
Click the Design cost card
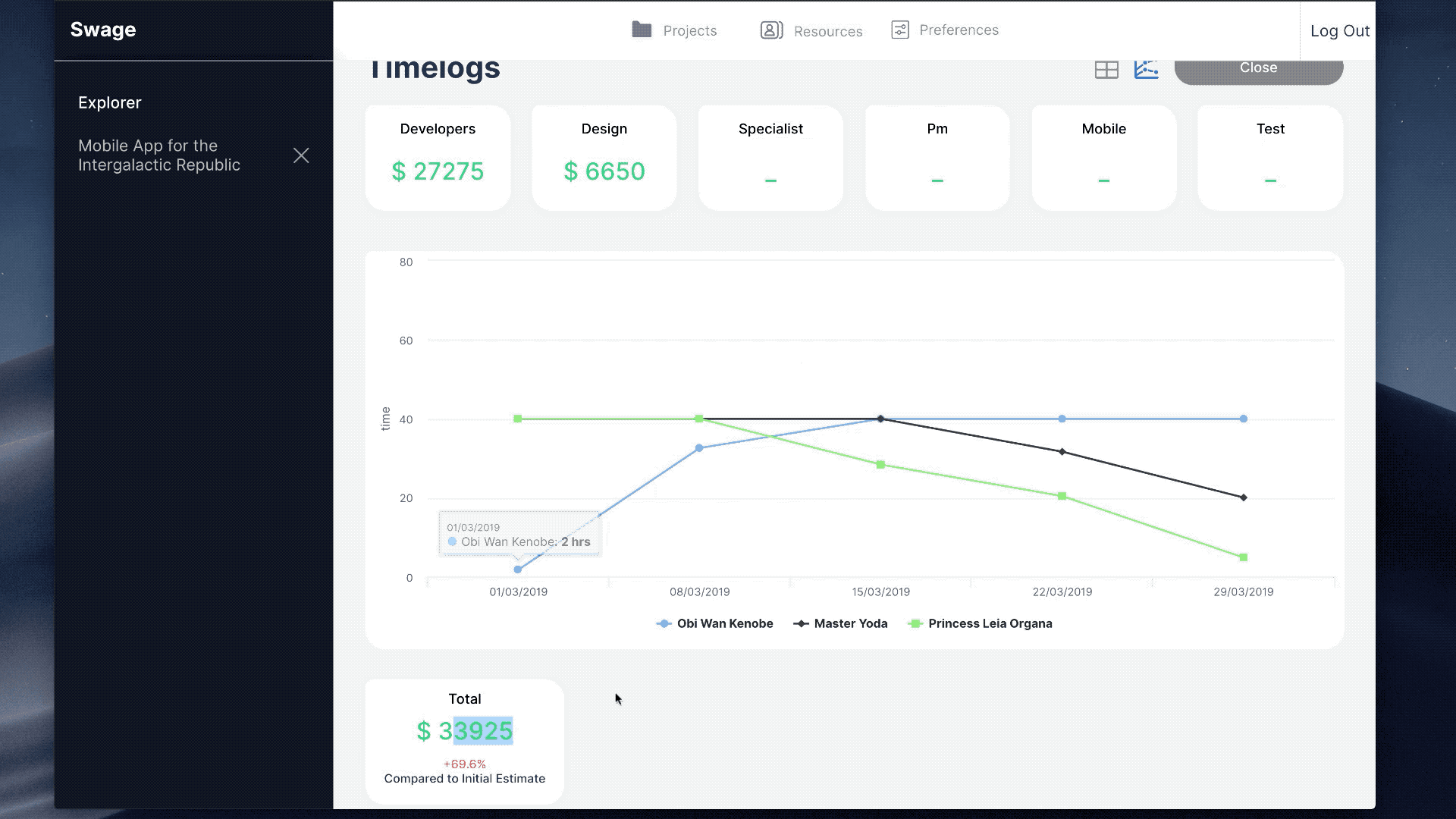point(604,158)
